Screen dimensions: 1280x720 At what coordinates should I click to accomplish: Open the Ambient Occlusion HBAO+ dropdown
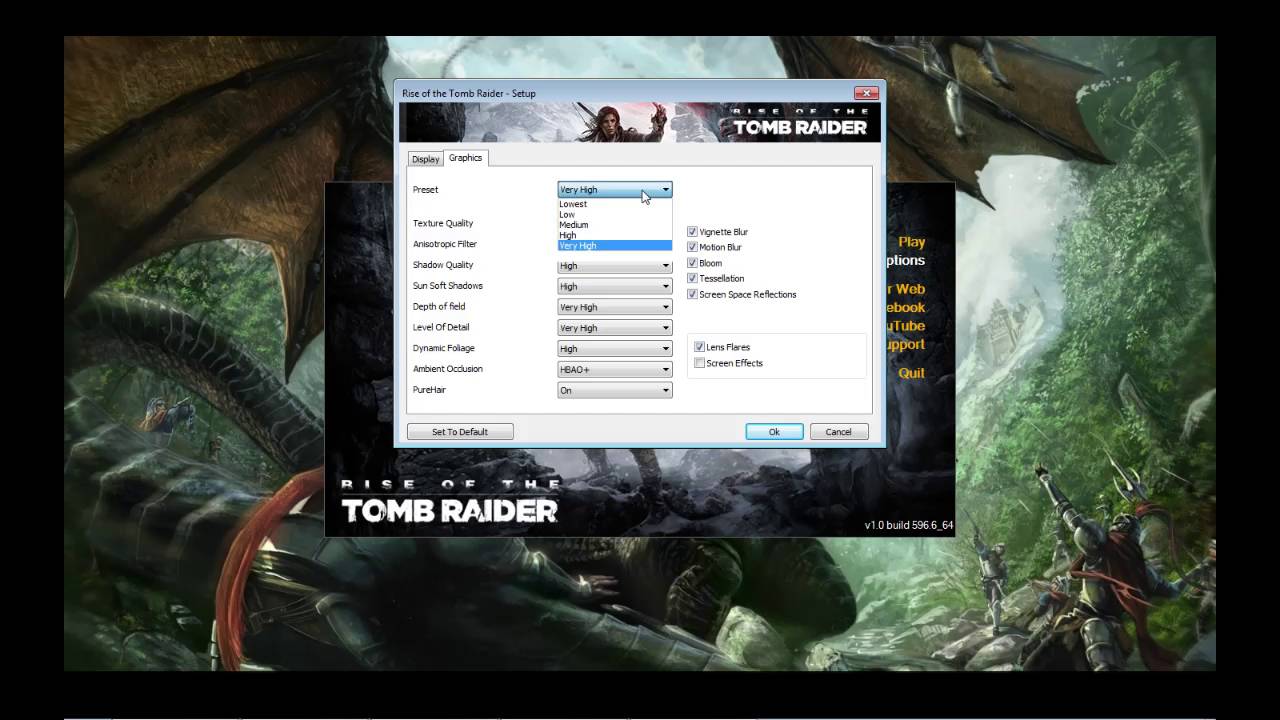[x=615, y=369]
